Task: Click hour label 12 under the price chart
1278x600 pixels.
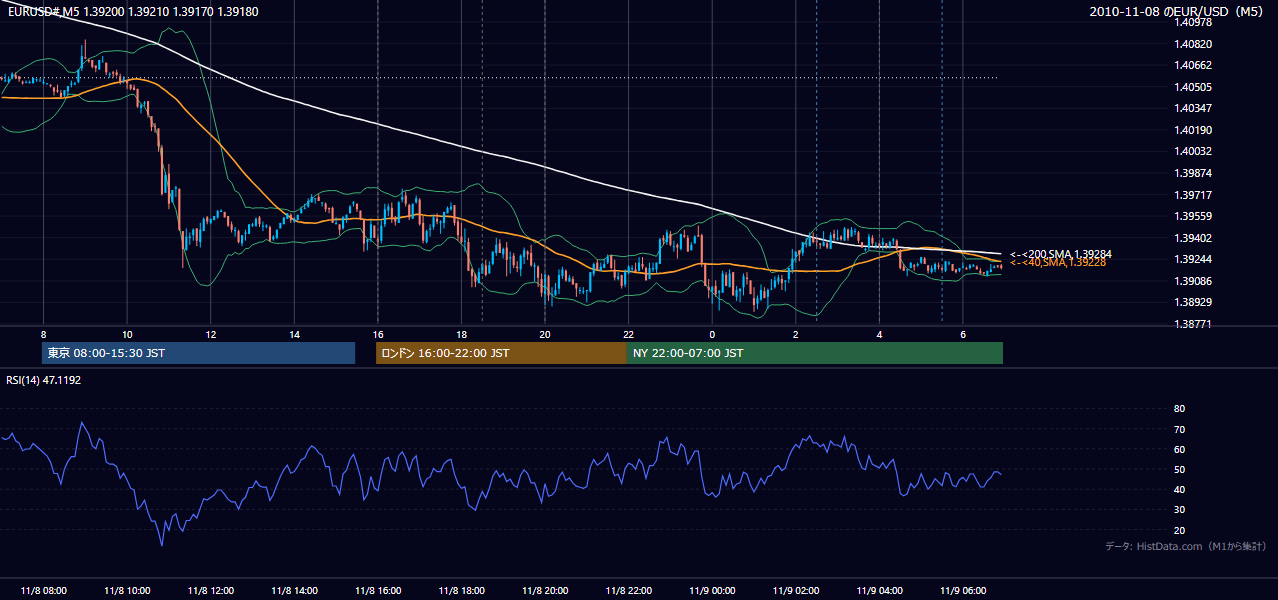Action: click(210, 334)
